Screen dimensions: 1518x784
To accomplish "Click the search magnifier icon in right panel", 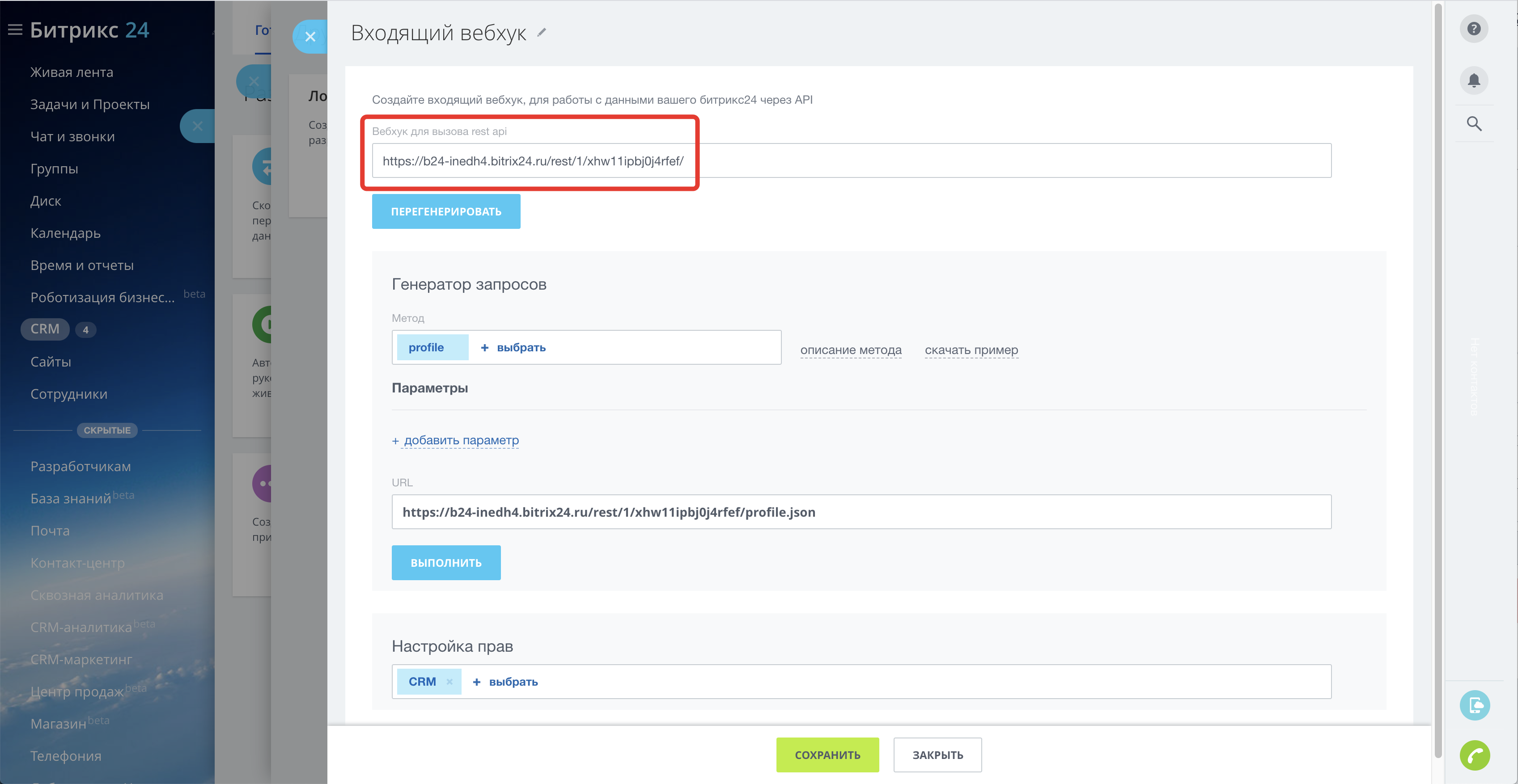I will (1473, 124).
